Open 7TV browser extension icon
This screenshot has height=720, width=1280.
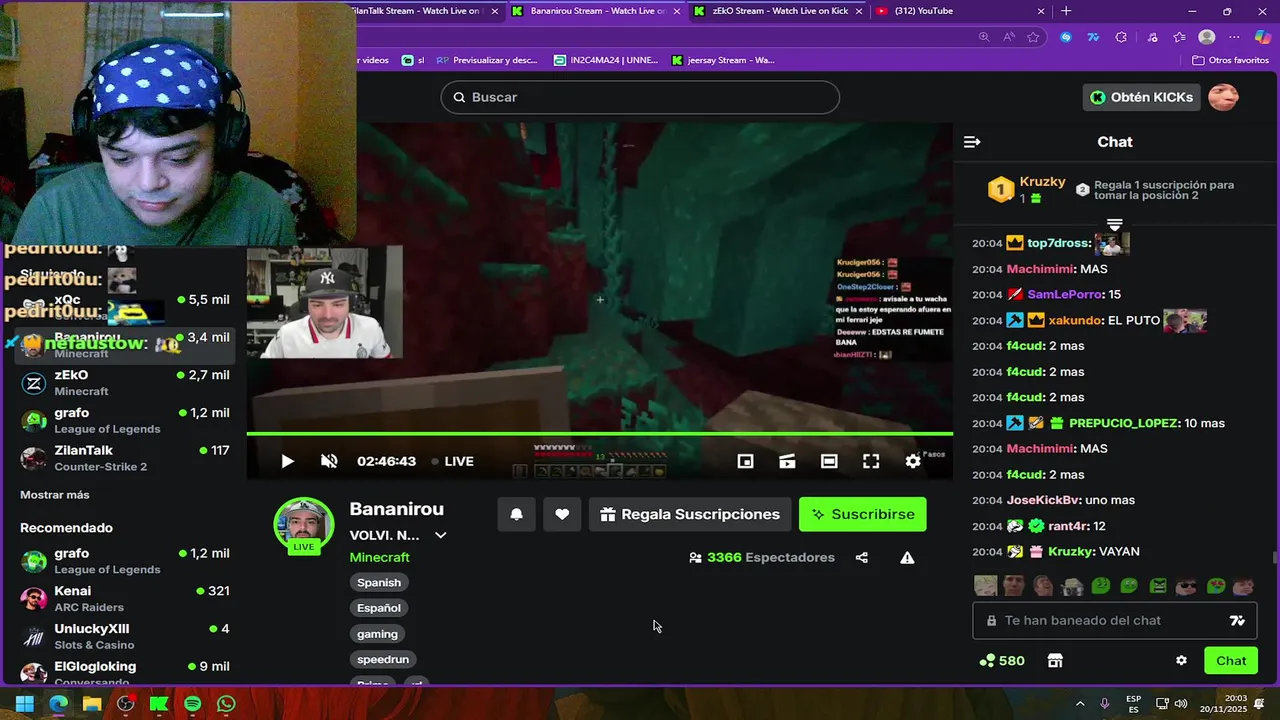point(1093,37)
